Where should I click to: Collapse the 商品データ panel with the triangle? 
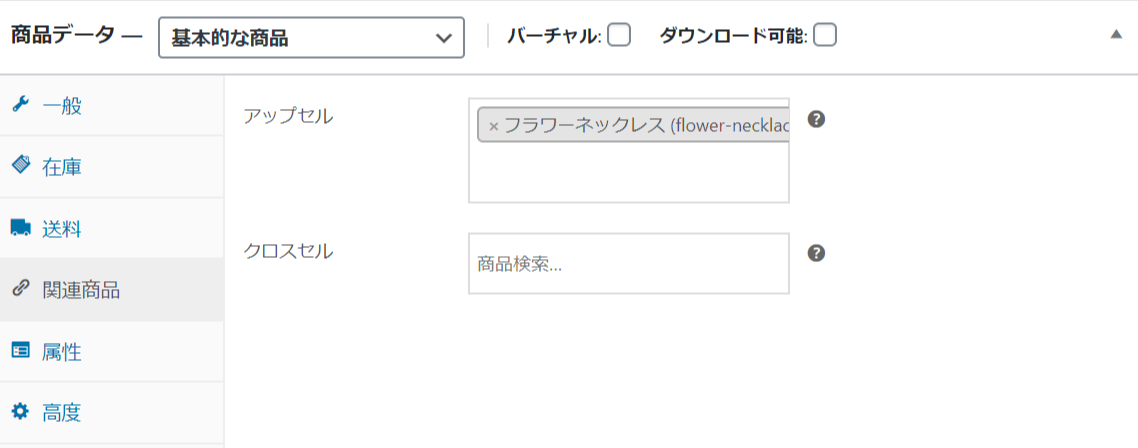point(1116,35)
